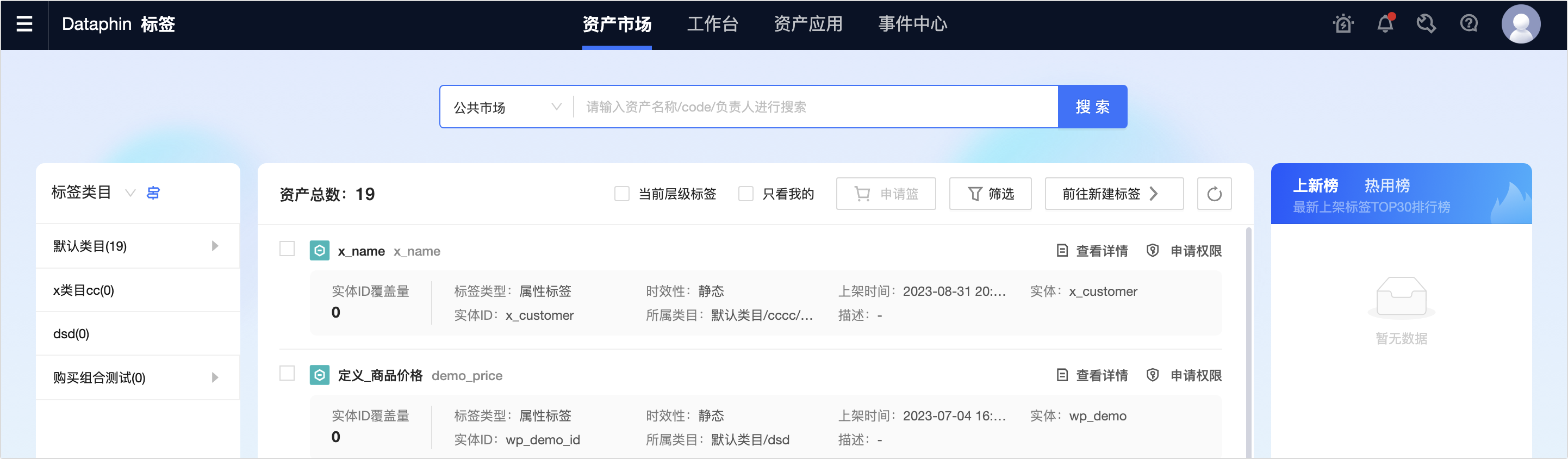Click 查看详情 for x_name
Image resolution: width=1568 pixels, height=459 pixels.
point(1102,251)
